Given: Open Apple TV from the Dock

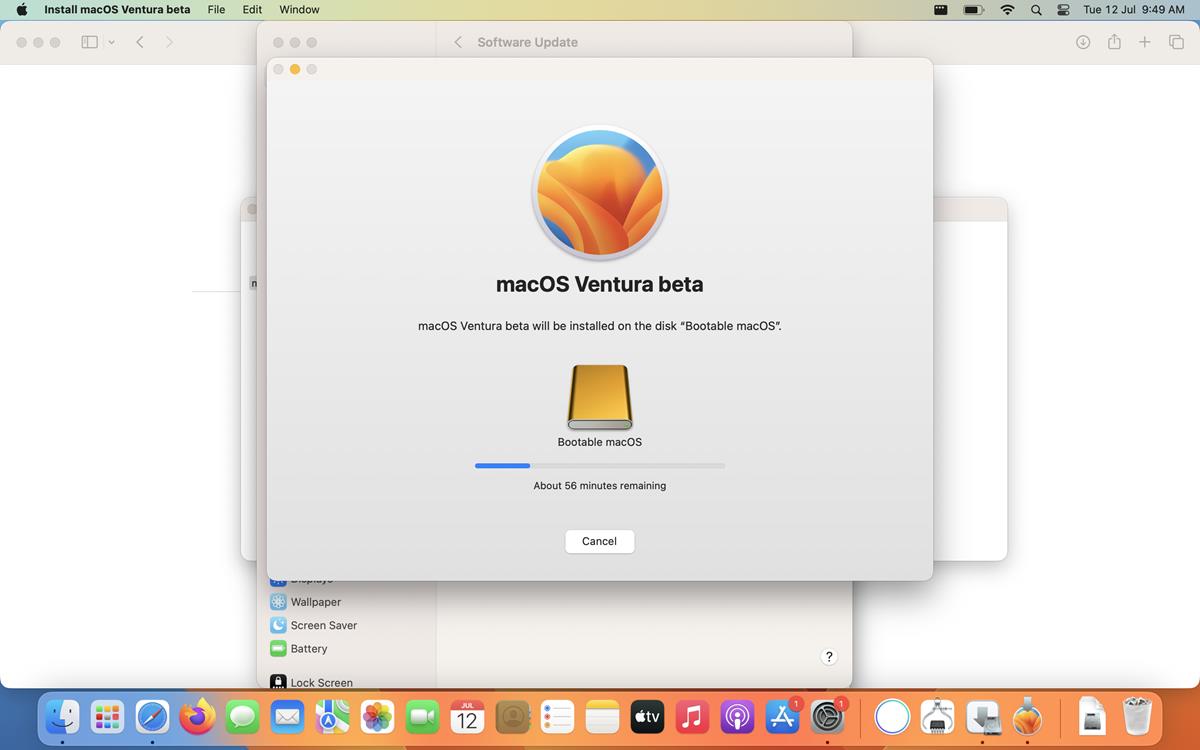Looking at the screenshot, I should point(647,716).
